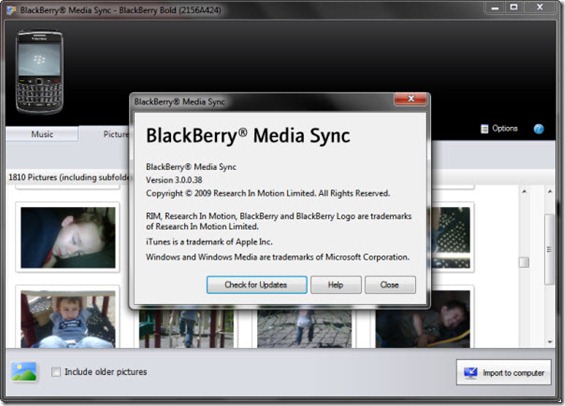Click Close button in About dialog
Viewport: 565px width, 406px height.
click(390, 285)
